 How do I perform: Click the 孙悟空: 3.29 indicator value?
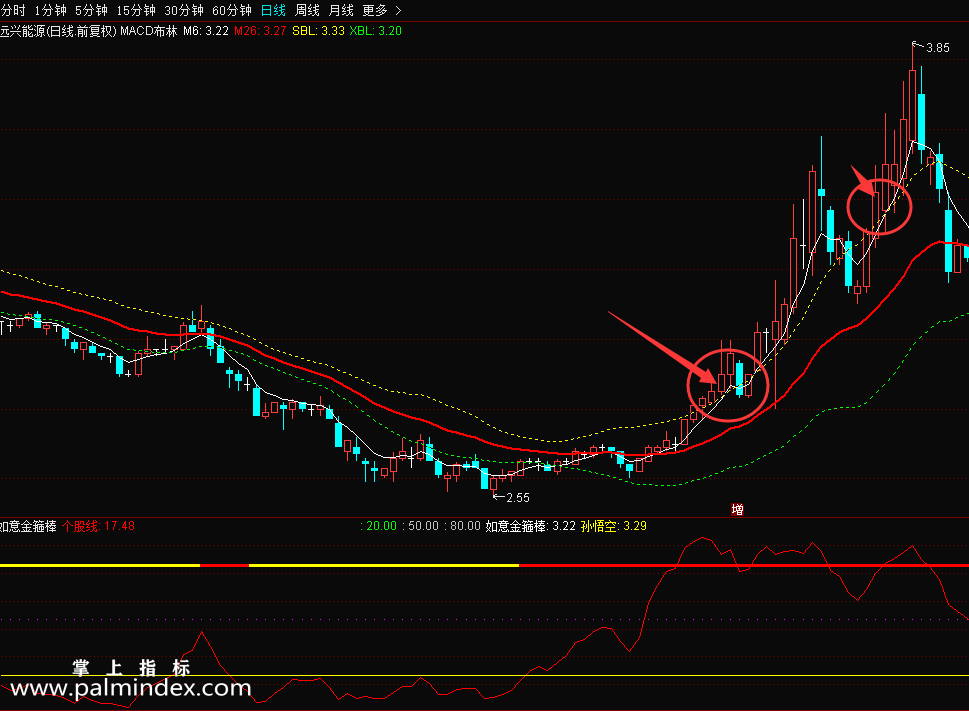coord(614,526)
